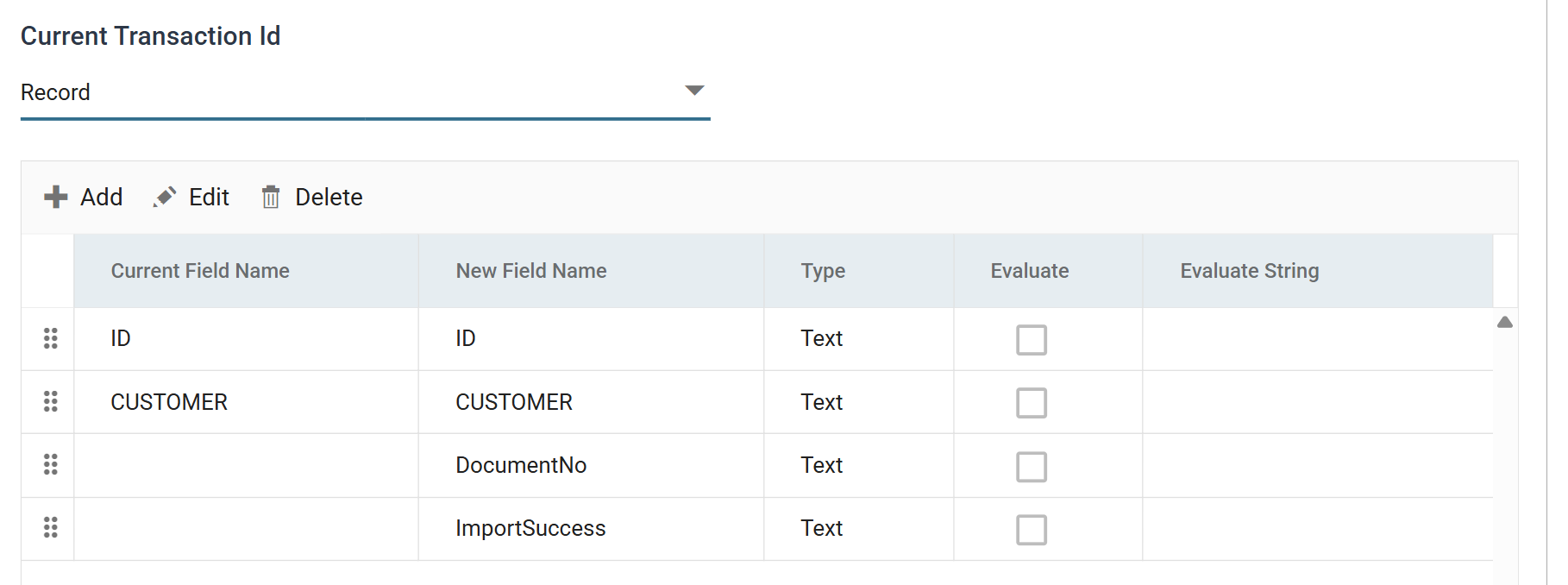Viewport: 1568px width, 585px height.
Task: Tick the Evaluate checkbox for DocumentNo
Action: (x=1032, y=467)
